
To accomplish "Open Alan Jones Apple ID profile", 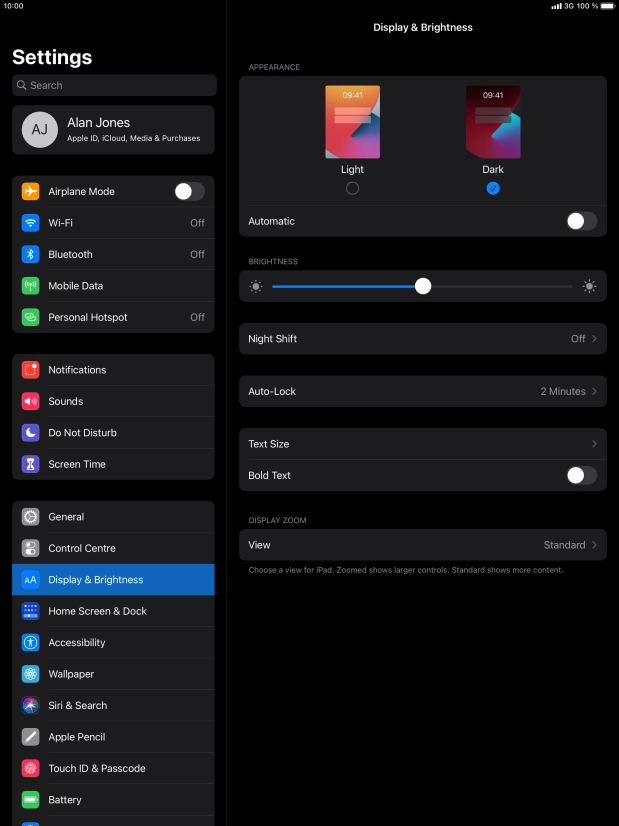I will tap(113, 130).
